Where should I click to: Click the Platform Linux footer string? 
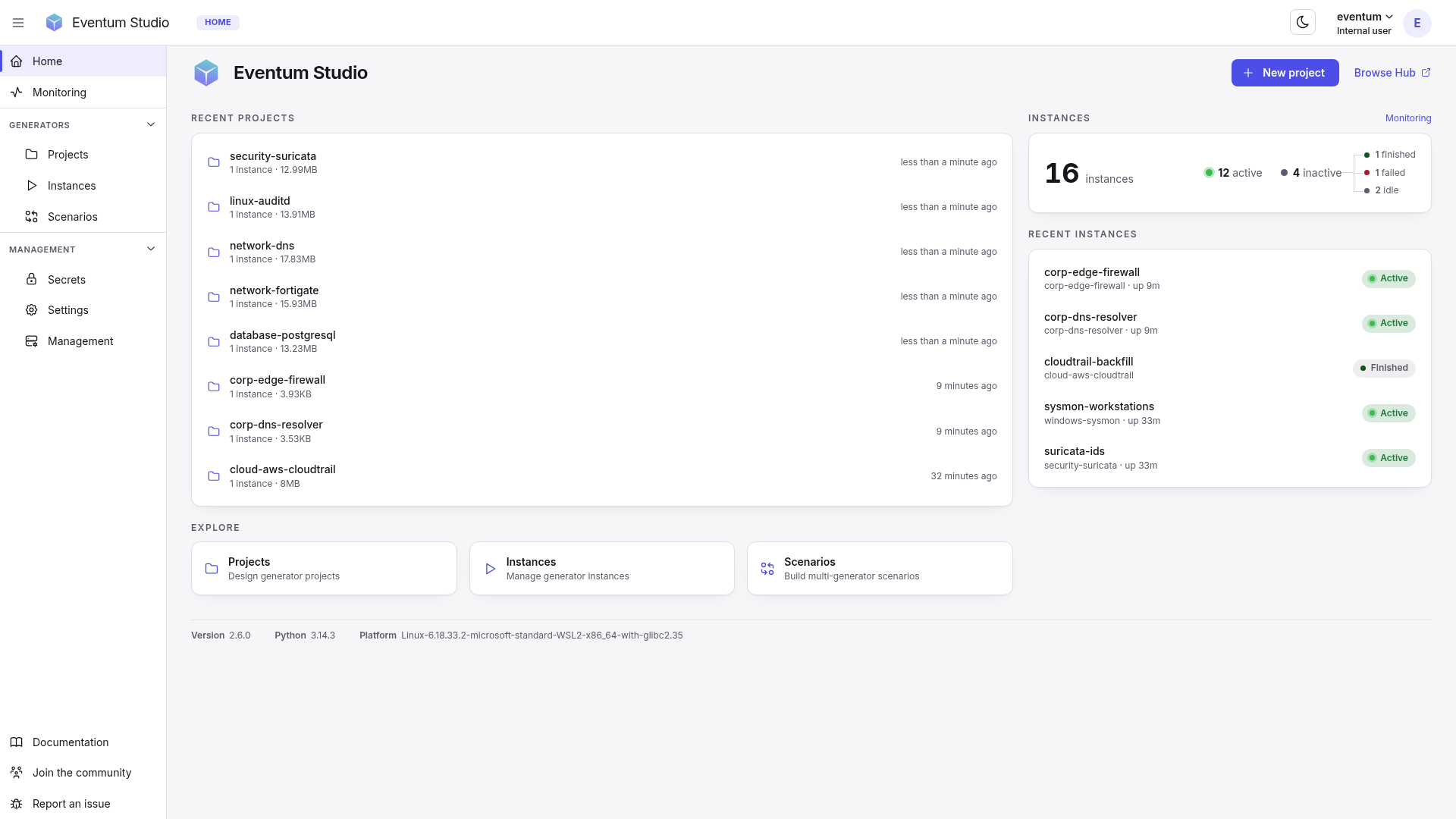521,635
